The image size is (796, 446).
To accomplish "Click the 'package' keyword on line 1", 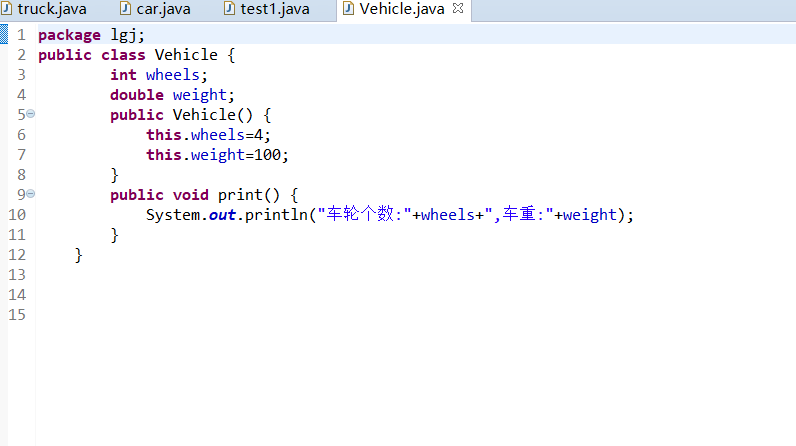I will click(x=70, y=36).
